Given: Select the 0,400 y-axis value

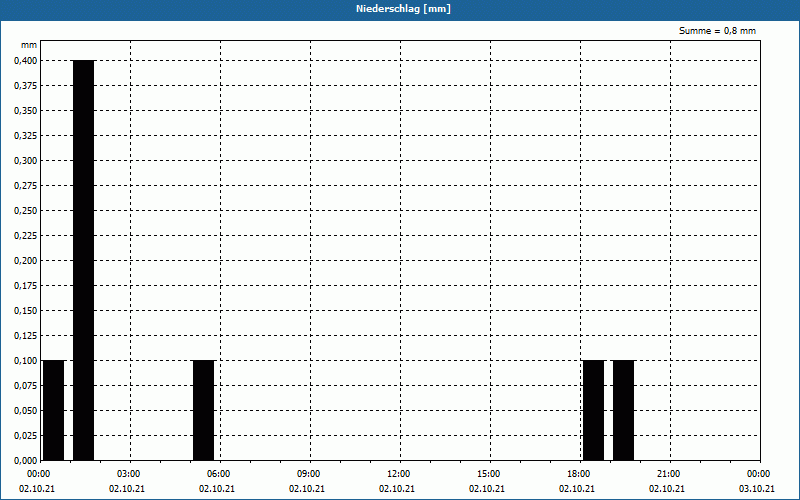Looking at the screenshot, I should (x=26, y=61).
